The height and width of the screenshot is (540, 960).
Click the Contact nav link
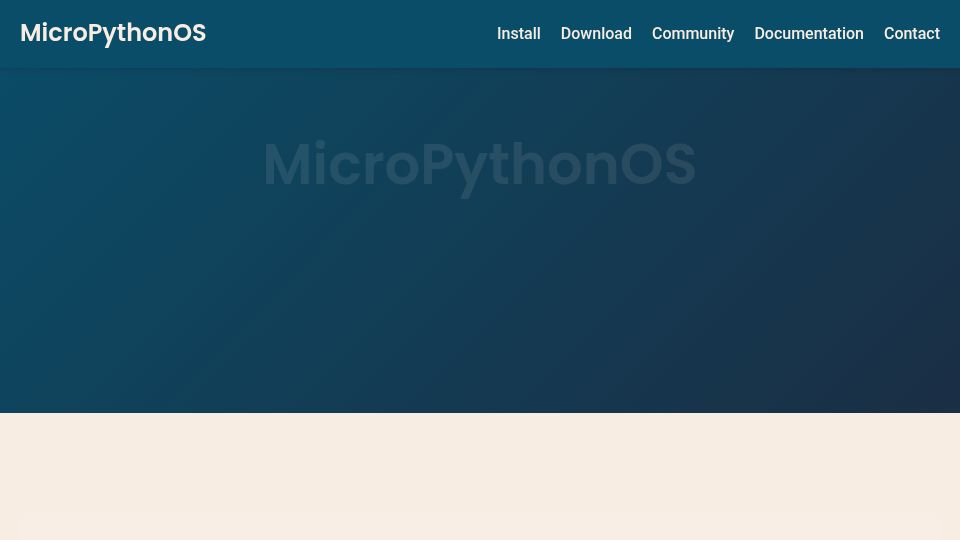pos(912,34)
